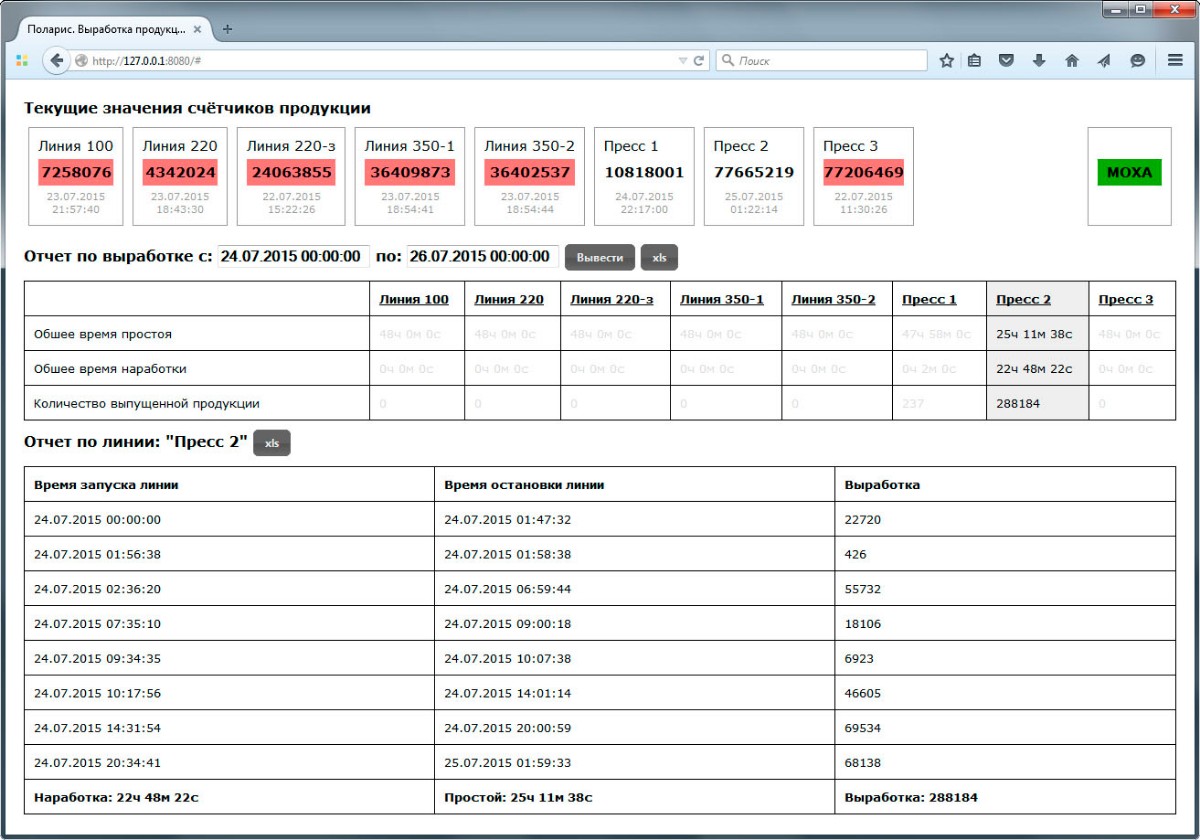Select the Поларис. Выработка продукции tab
The image size is (1200, 840).
(x=111, y=30)
